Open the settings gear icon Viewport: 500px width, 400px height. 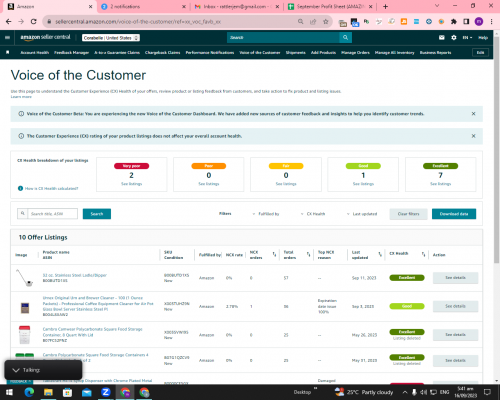(454, 38)
